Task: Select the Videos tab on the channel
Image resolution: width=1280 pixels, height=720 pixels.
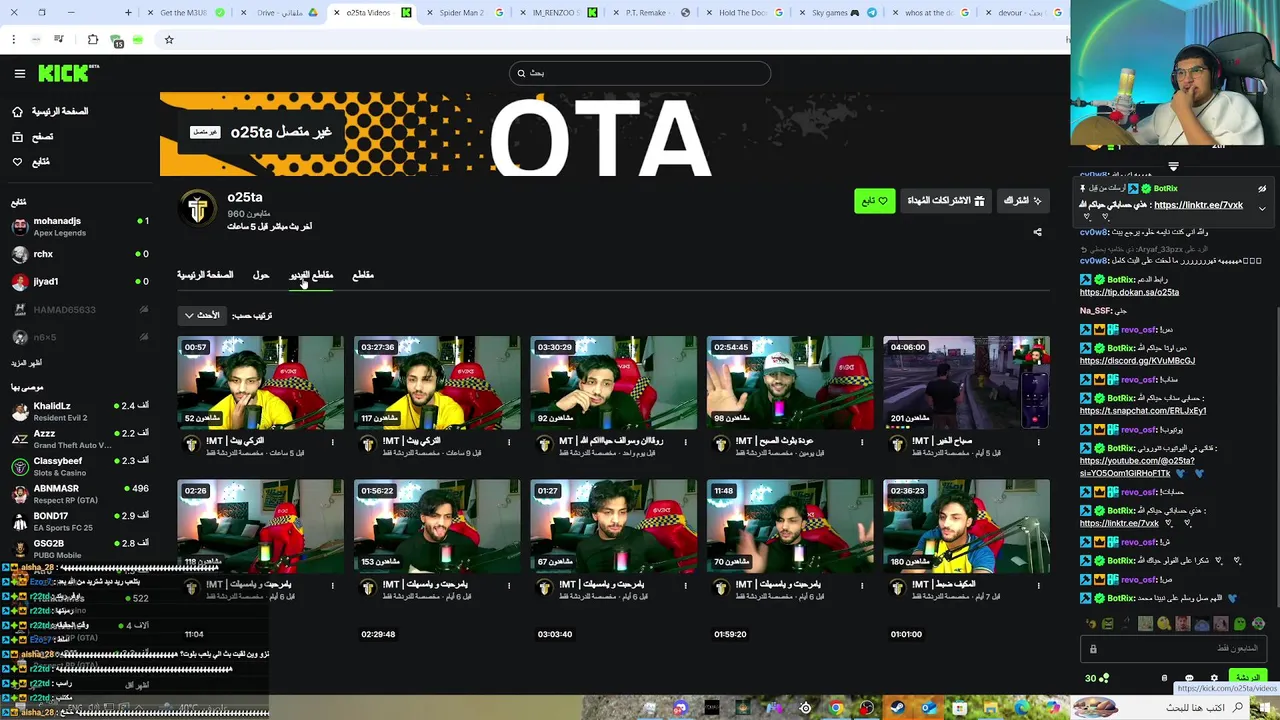Action: pyautogui.click(x=311, y=275)
